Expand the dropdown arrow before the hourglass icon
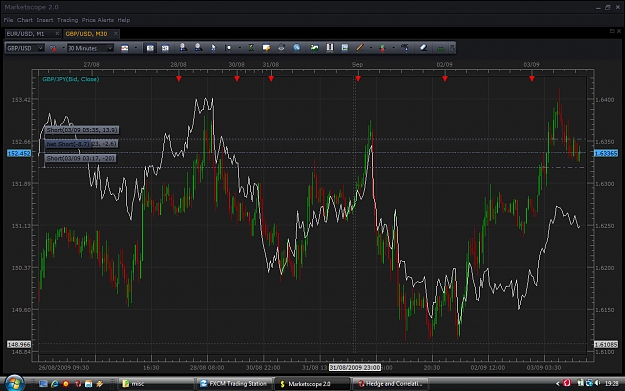The width and height of the screenshot is (625, 391). pyautogui.click(x=240, y=48)
